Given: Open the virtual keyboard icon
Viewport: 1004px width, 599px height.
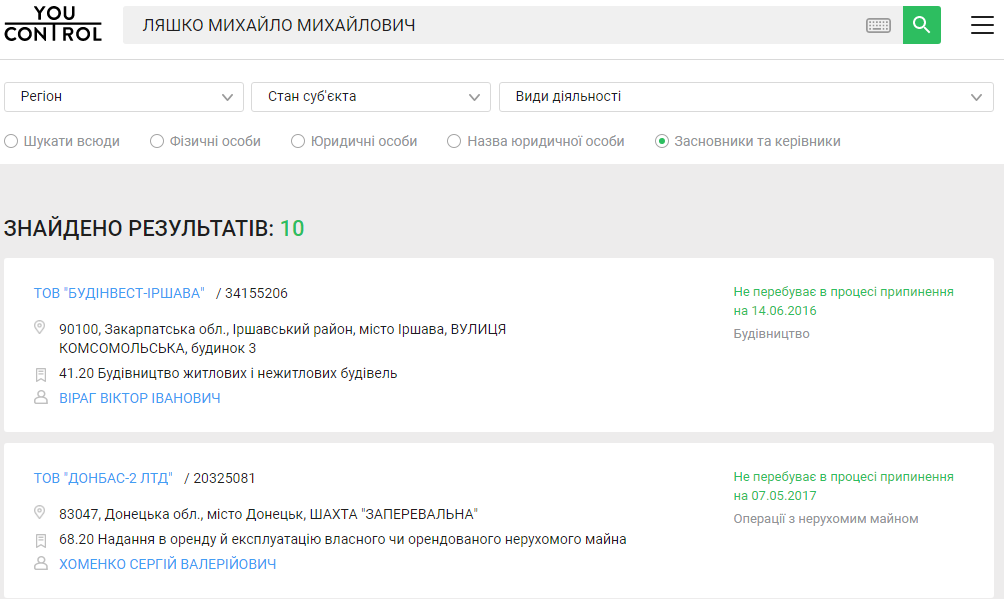Looking at the screenshot, I should (x=878, y=25).
